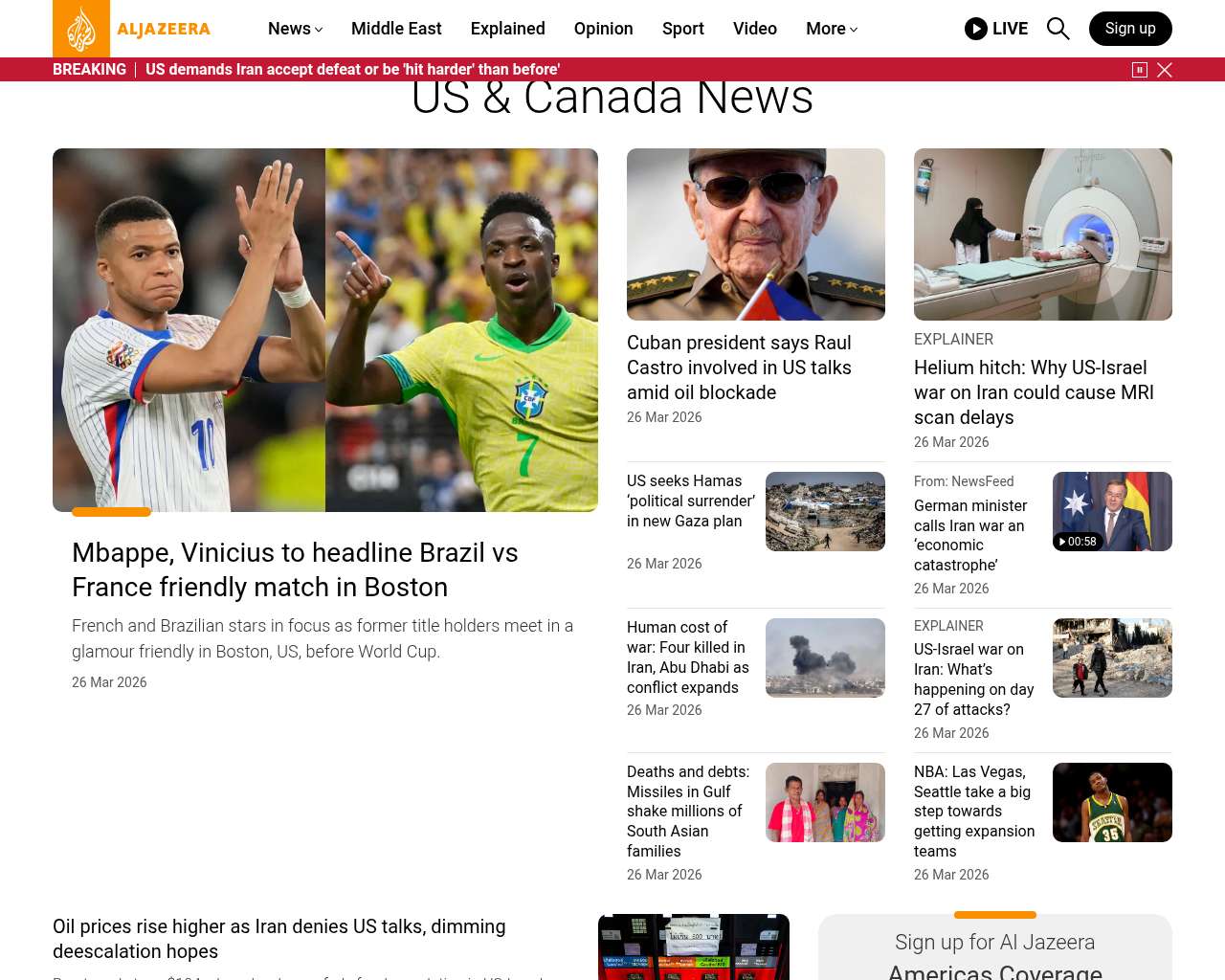Open the Raul Castro photo thumbnail
The width and height of the screenshot is (1225, 980).
pos(756,234)
